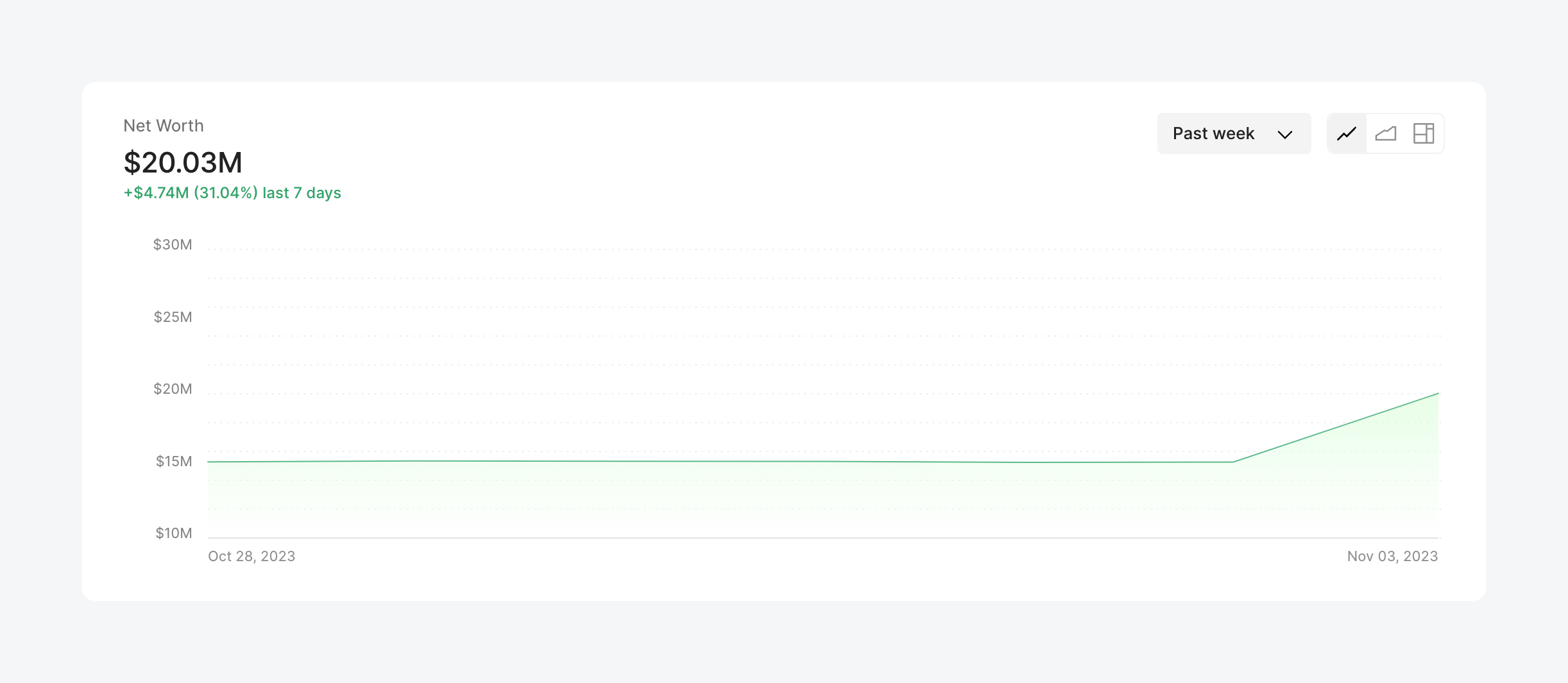1568x683 pixels.
Task: Click the $30M y-axis label
Action: click(x=173, y=244)
